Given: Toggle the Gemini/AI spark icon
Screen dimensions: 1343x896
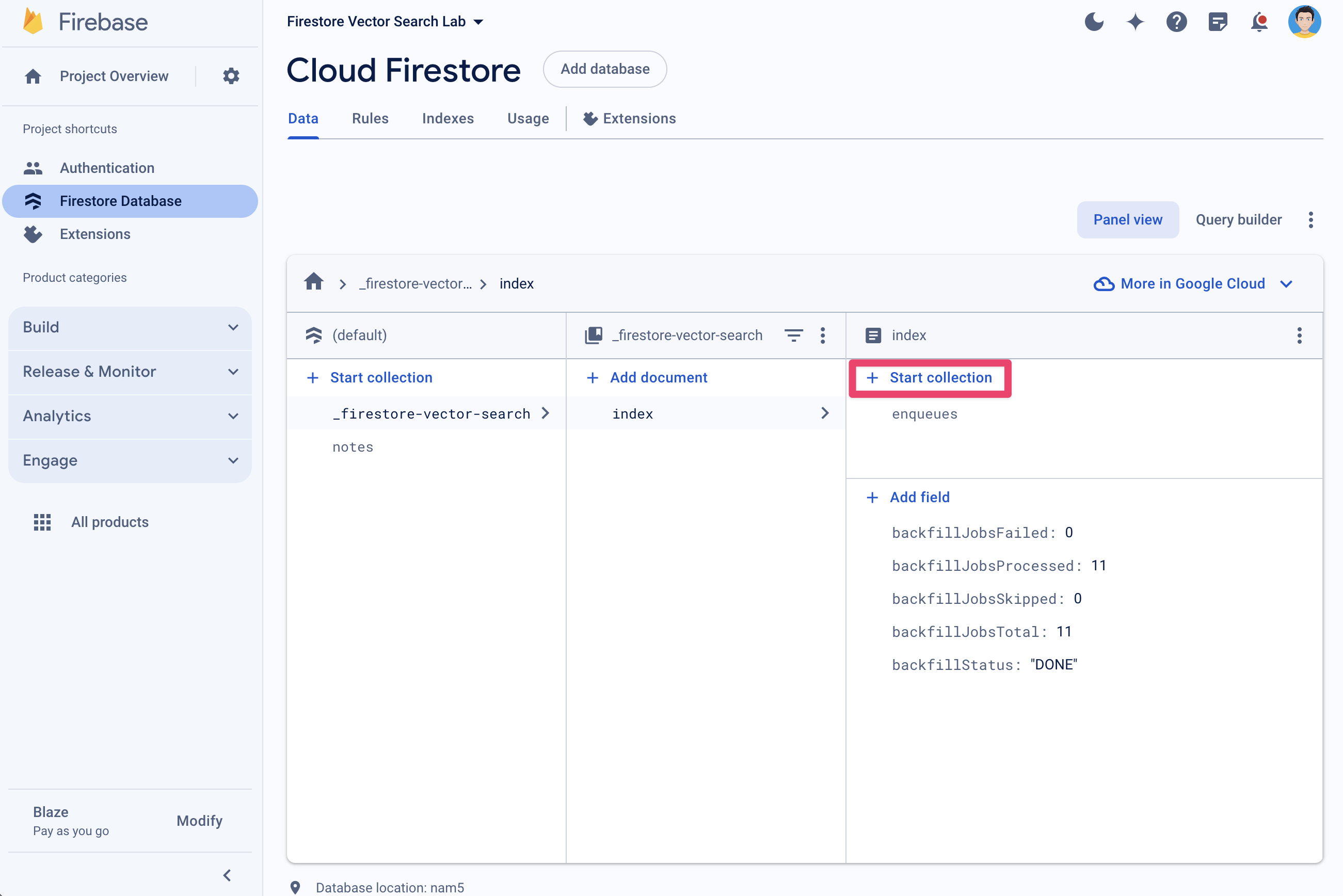Looking at the screenshot, I should point(1136,20).
